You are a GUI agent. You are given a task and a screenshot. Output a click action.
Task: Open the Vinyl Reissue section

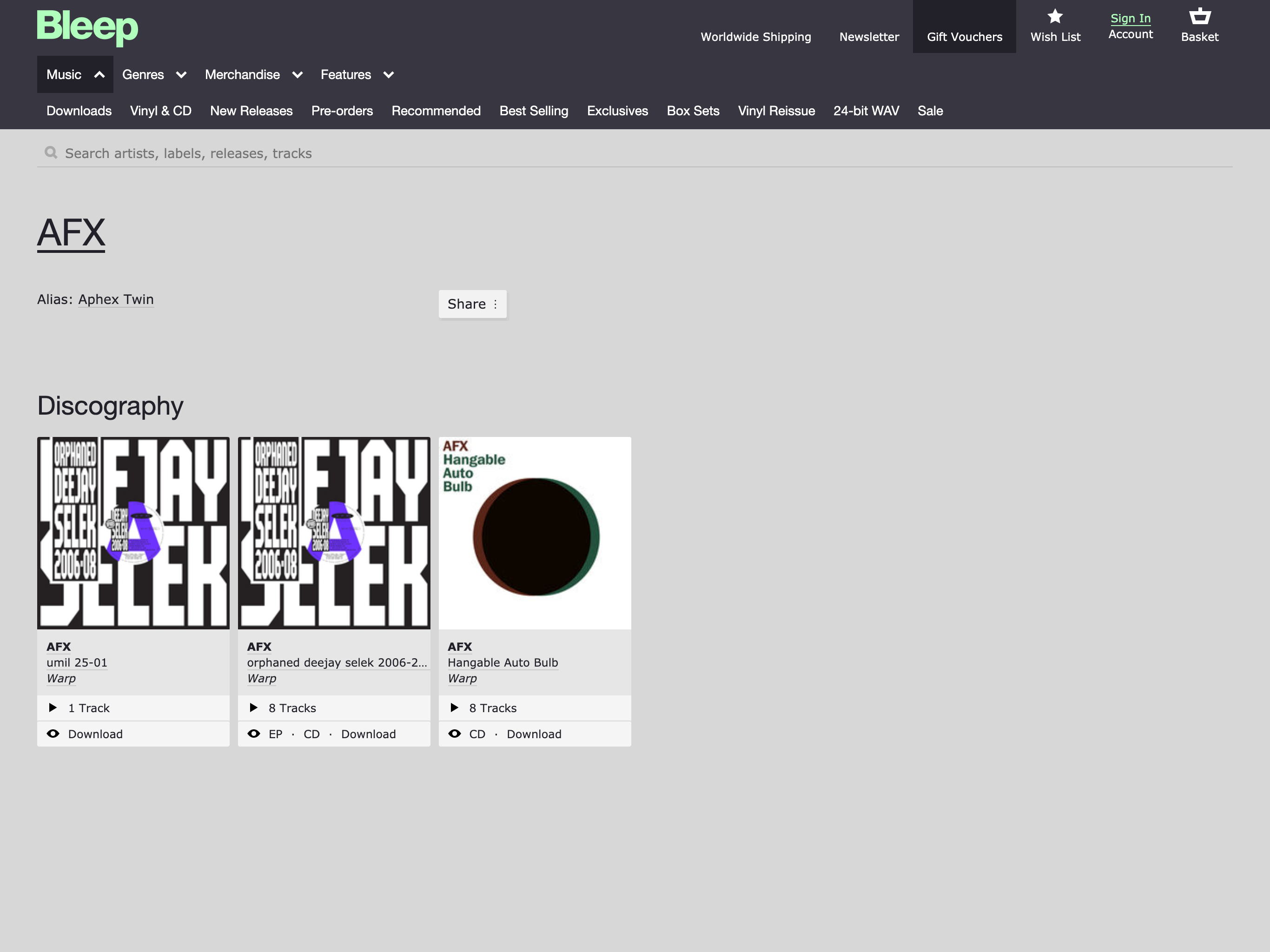(776, 111)
